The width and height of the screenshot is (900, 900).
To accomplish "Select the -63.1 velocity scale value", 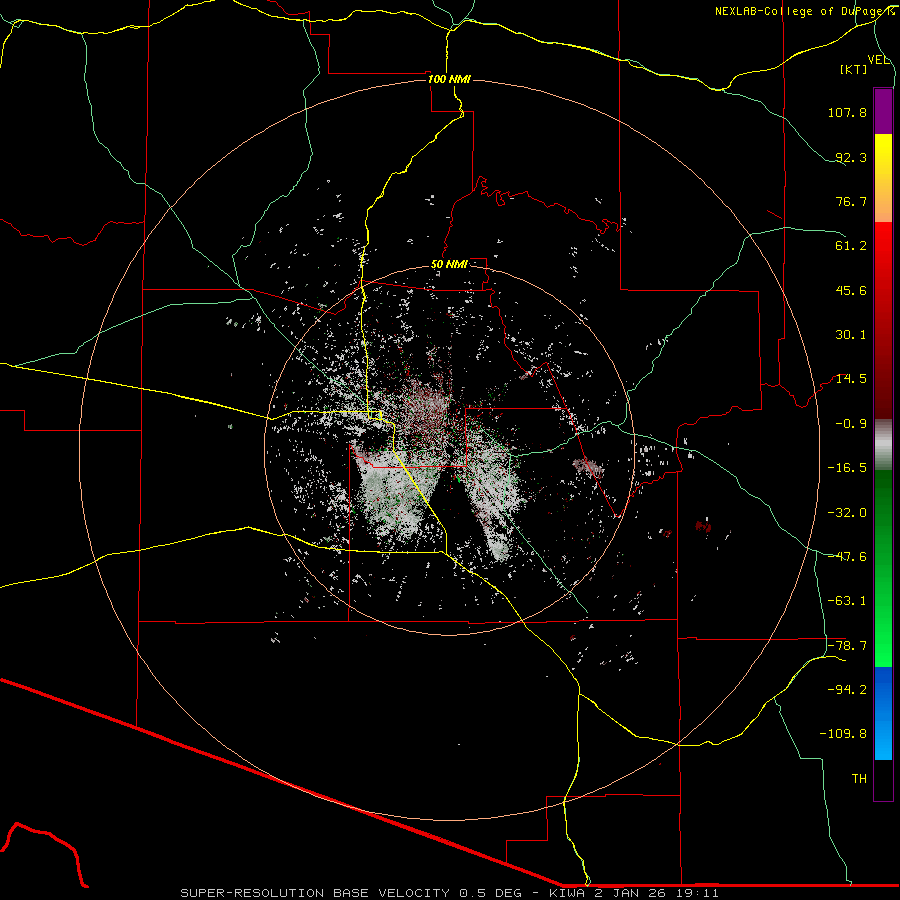I will pos(847,601).
